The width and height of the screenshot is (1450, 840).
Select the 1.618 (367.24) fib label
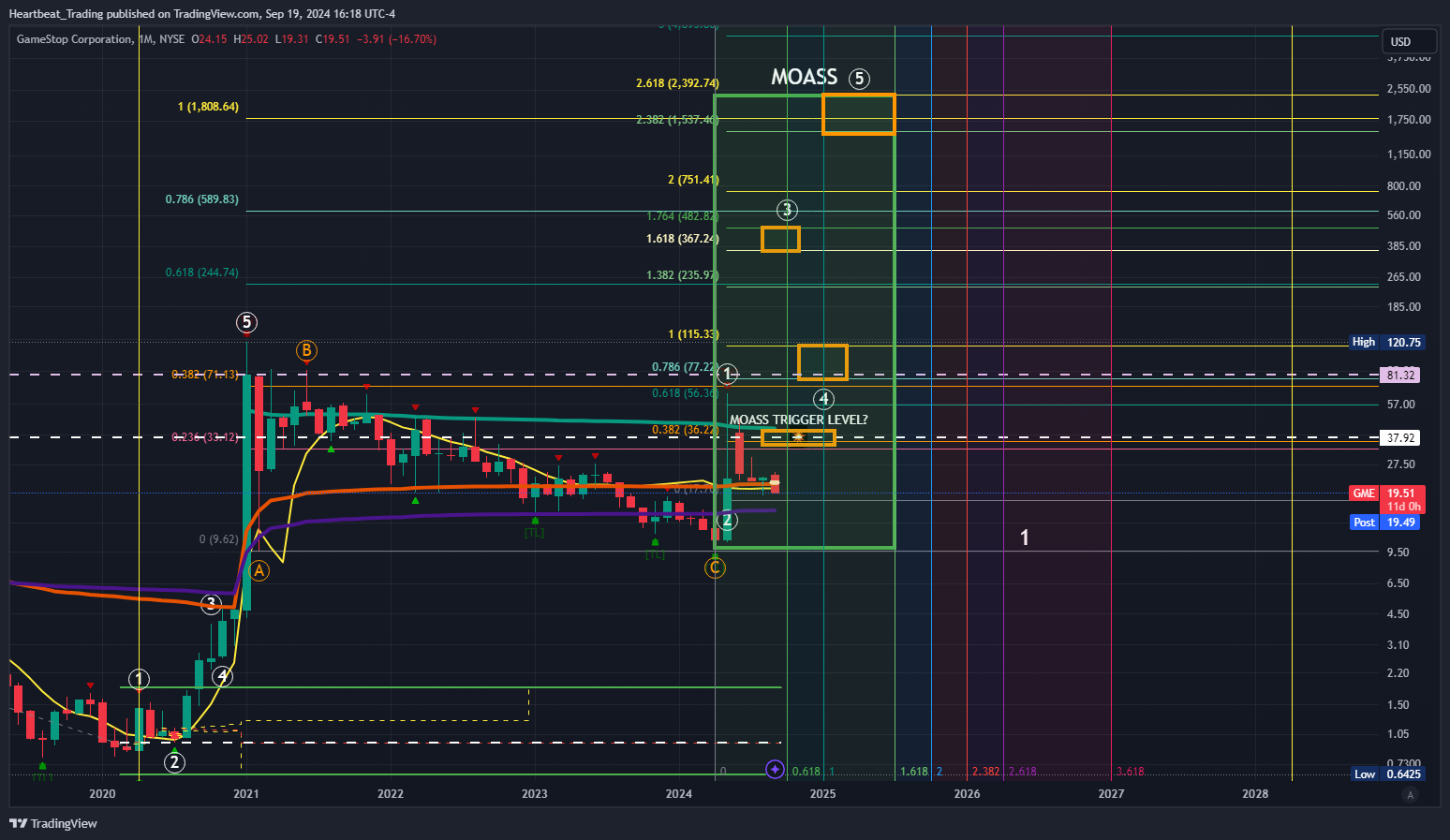tap(683, 239)
